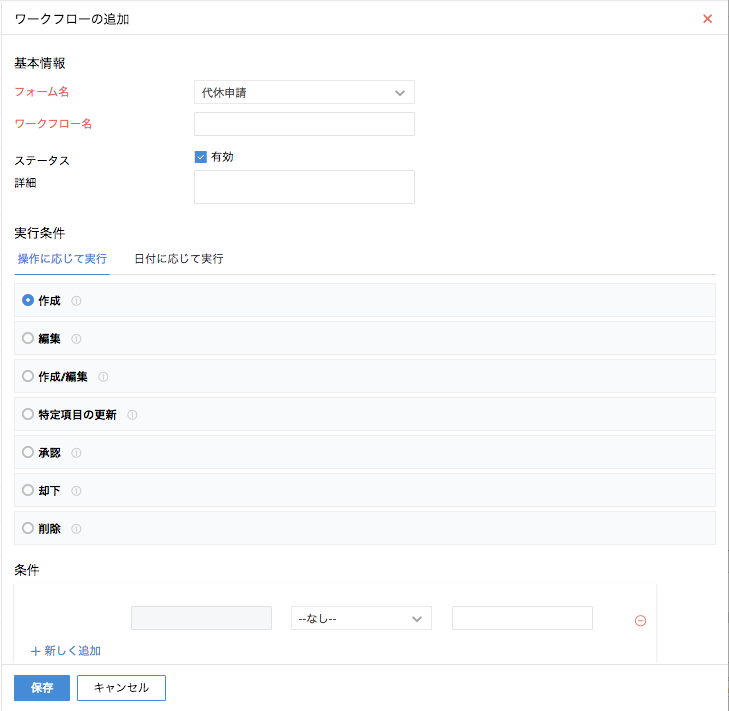Click the info icon beside 作成/編集
The width and height of the screenshot is (729, 711).
coord(103,377)
